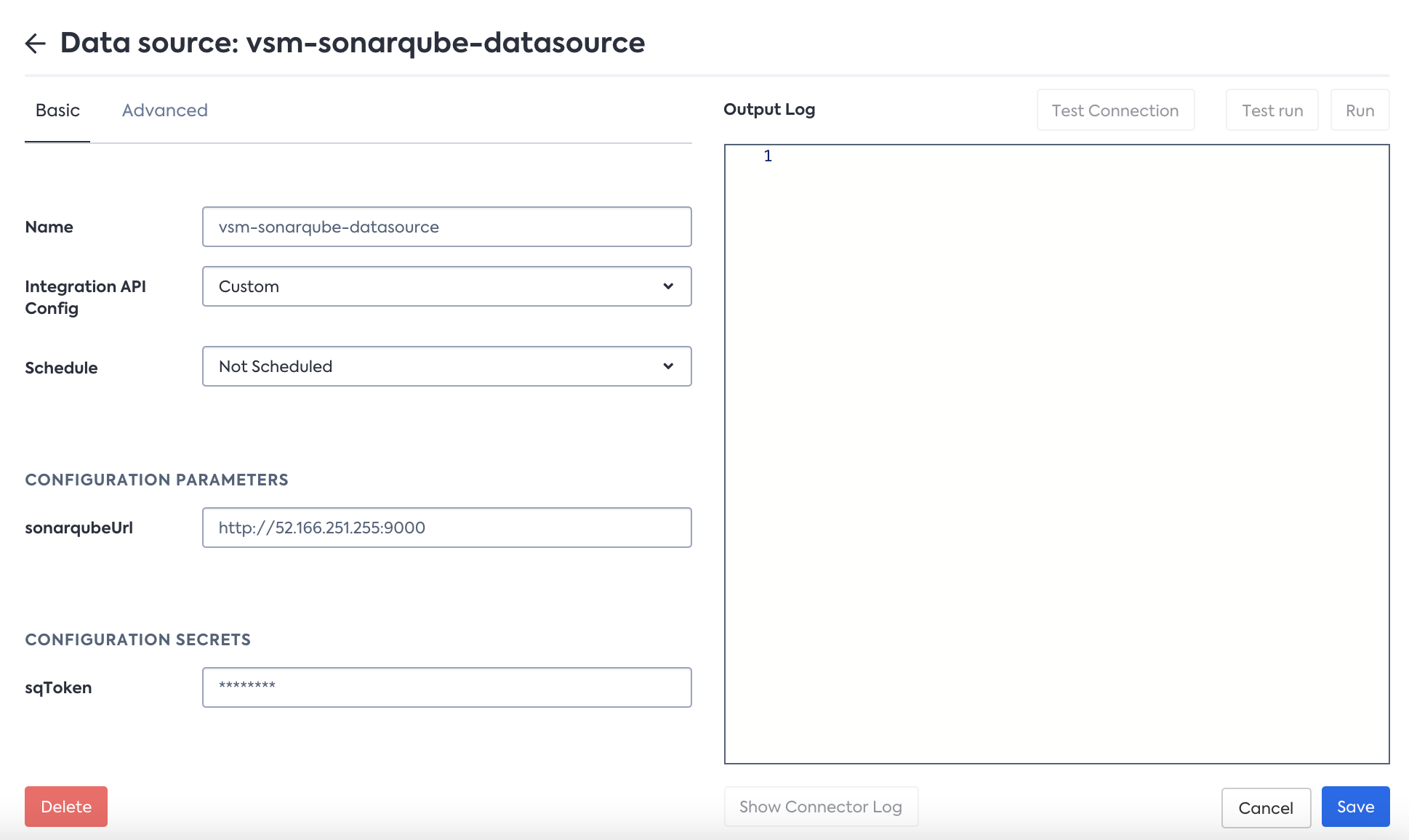Switch to the Basic tab

tap(57, 110)
